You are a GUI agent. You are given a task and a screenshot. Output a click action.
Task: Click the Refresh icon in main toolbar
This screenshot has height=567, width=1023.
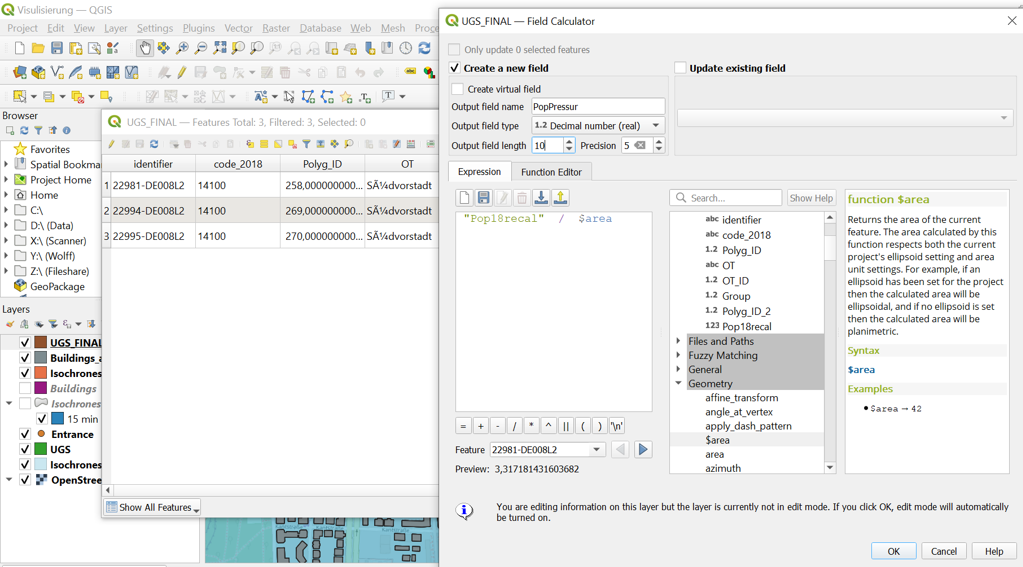(x=424, y=48)
